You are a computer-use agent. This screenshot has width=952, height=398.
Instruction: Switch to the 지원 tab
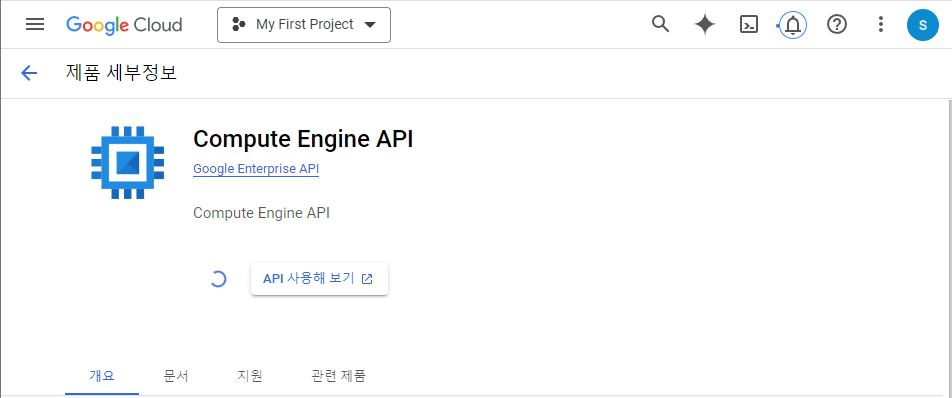point(250,376)
